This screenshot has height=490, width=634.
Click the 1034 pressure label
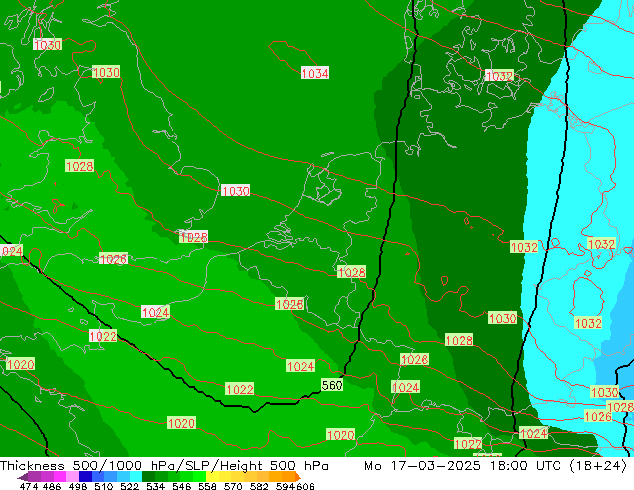pyautogui.click(x=315, y=73)
